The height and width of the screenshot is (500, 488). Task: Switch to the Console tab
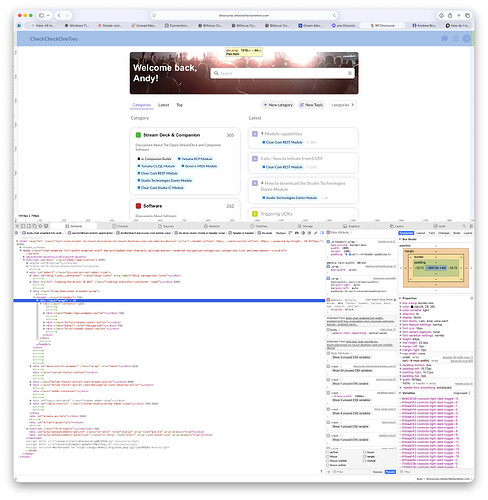(x=120, y=226)
